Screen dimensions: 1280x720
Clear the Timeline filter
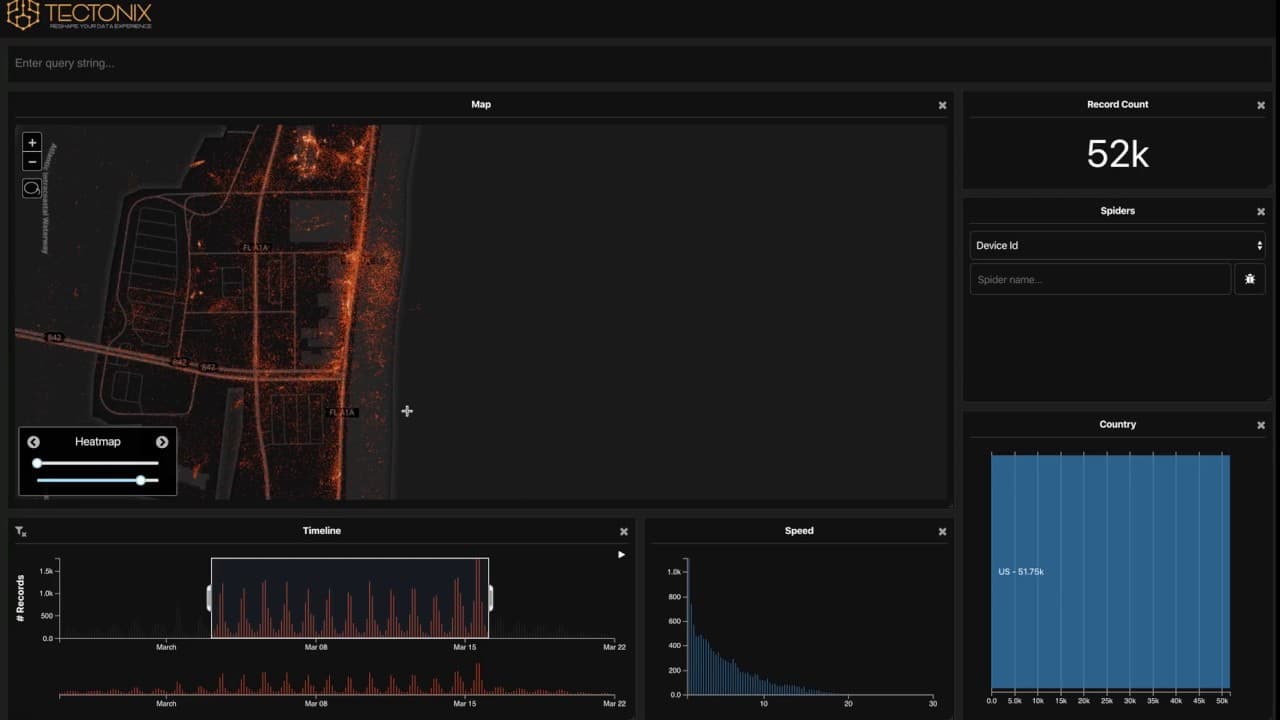[x=21, y=532]
